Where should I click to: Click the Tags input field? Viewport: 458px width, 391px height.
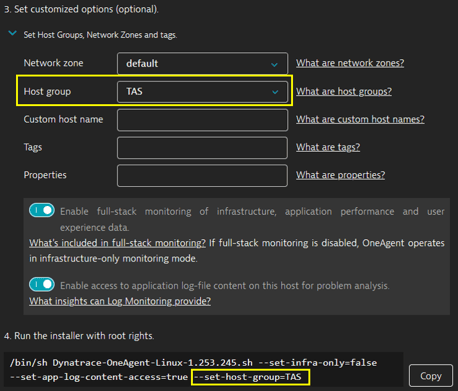(x=202, y=147)
